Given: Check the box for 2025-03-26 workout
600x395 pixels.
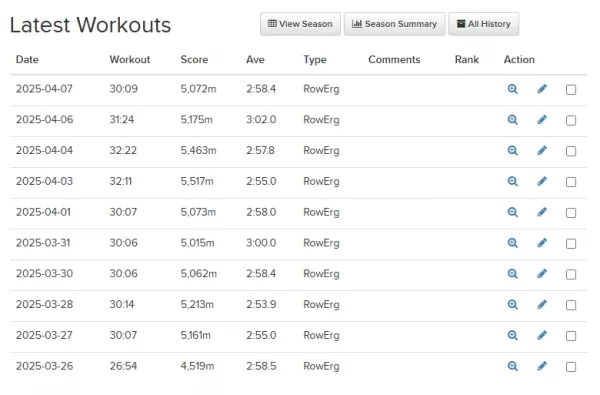Looking at the screenshot, I should 571,367.
